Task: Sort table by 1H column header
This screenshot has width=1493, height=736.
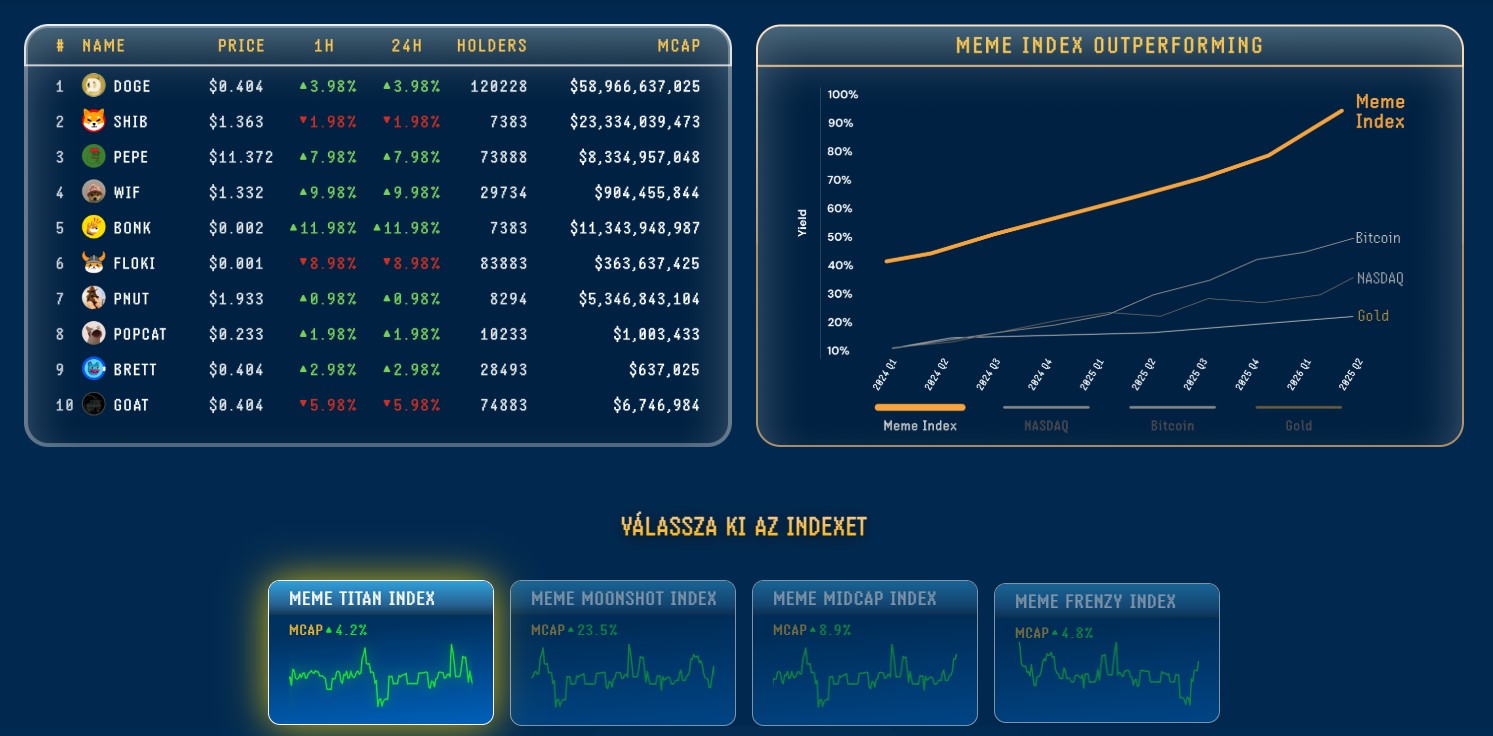Action: (x=324, y=46)
